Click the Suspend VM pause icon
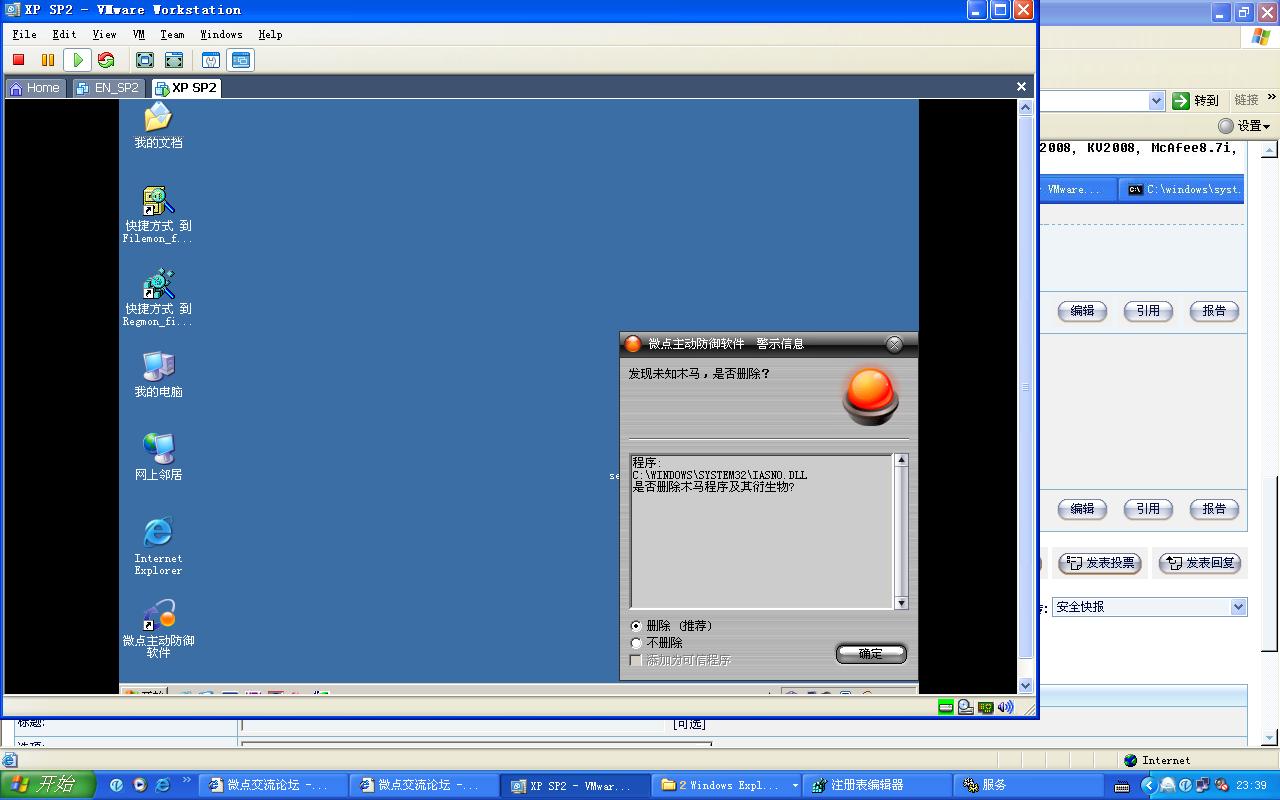The width and height of the screenshot is (1280, 800). tap(47, 60)
